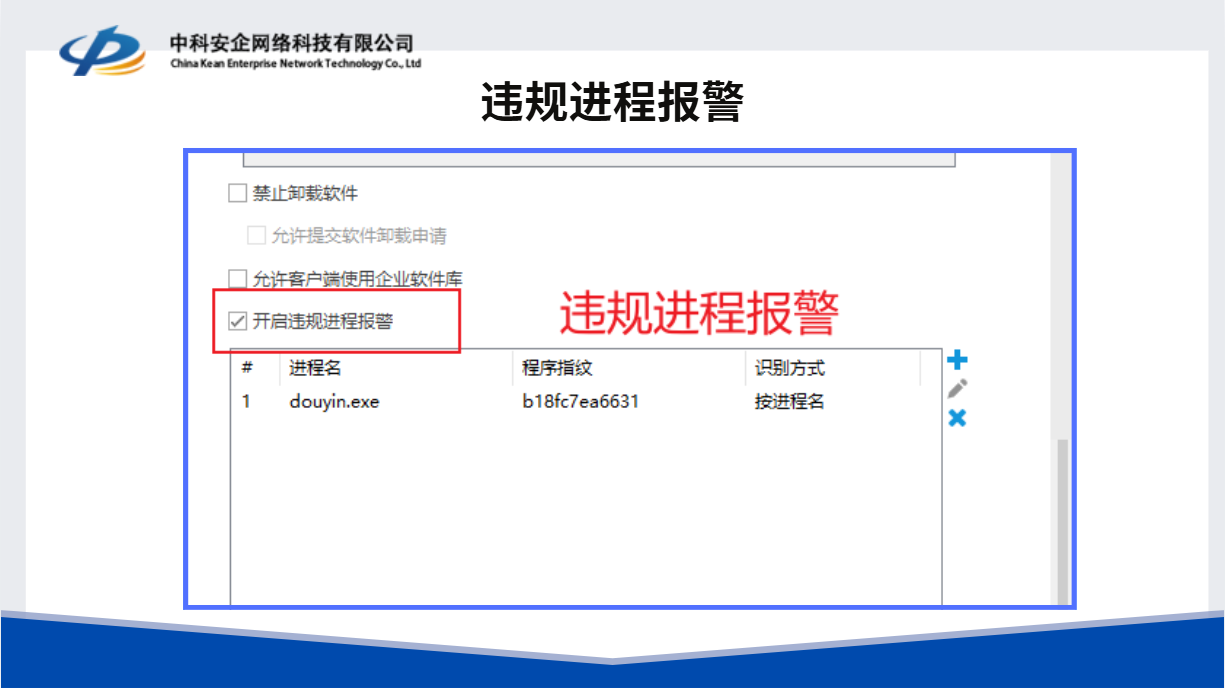Click the 进程名 column header
The image size is (1225, 688).
[x=315, y=368]
